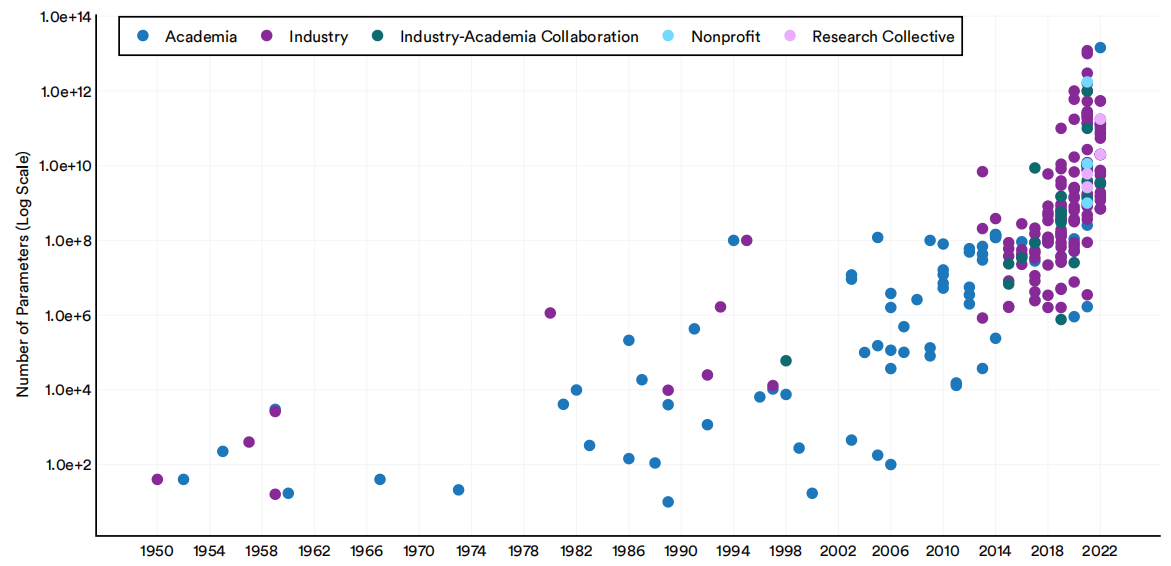1171x566 pixels.
Task: Click the topmost blue Academia point at 2022
Action: (1100, 47)
